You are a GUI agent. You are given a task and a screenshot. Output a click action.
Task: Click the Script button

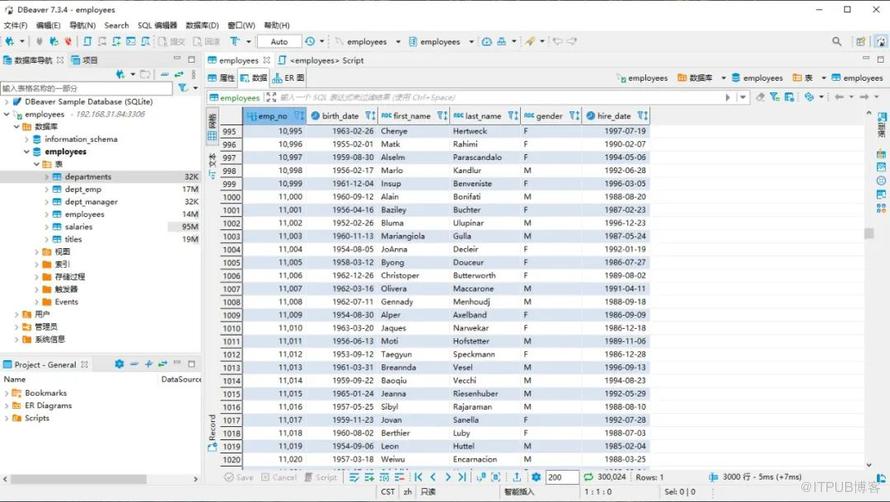(x=321, y=477)
